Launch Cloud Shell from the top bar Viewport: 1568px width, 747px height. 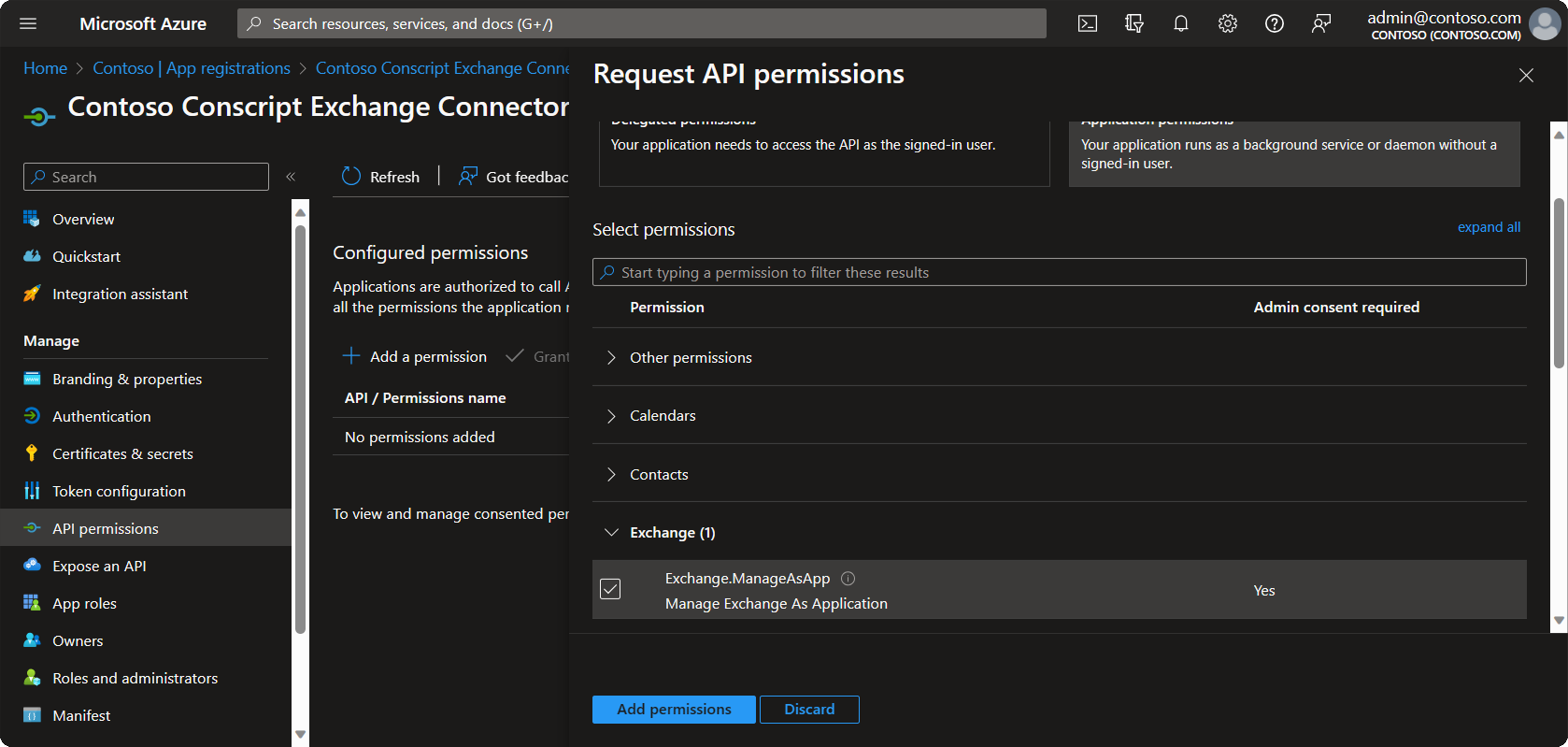point(1088,23)
